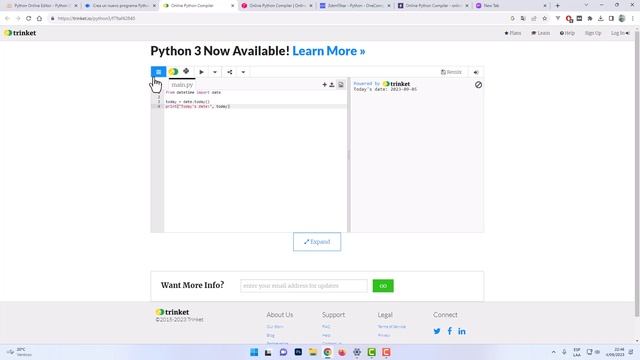Click the browser address bar URL

pos(96,18)
